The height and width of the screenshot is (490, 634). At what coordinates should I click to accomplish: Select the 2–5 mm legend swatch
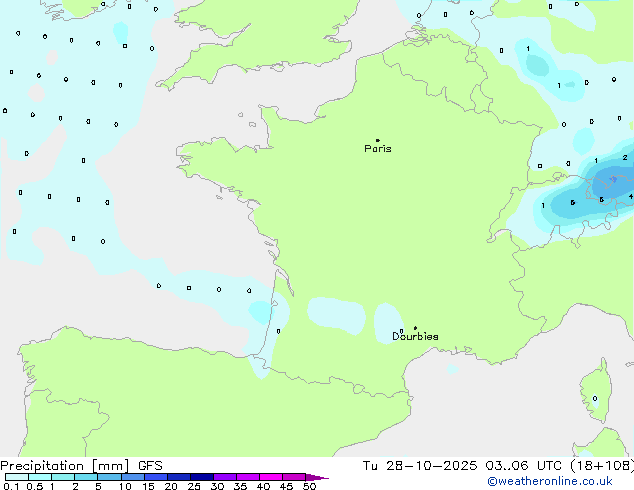coord(86,477)
